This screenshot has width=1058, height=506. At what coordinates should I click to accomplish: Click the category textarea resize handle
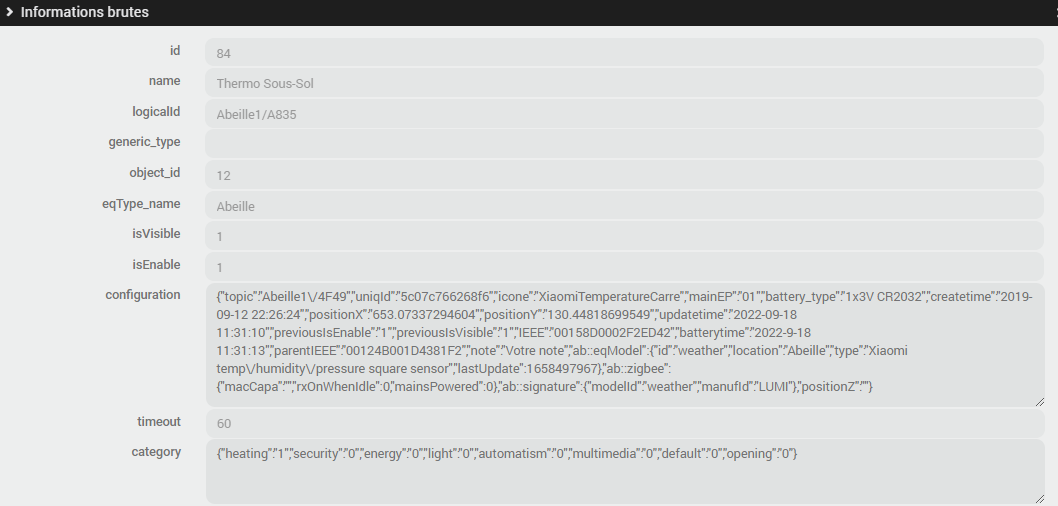pyautogui.click(x=1039, y=498)
